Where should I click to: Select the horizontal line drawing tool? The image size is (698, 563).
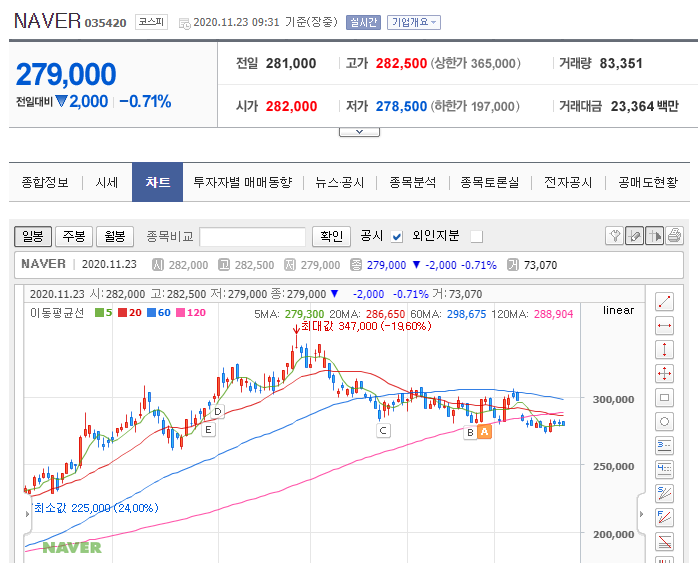664,326
